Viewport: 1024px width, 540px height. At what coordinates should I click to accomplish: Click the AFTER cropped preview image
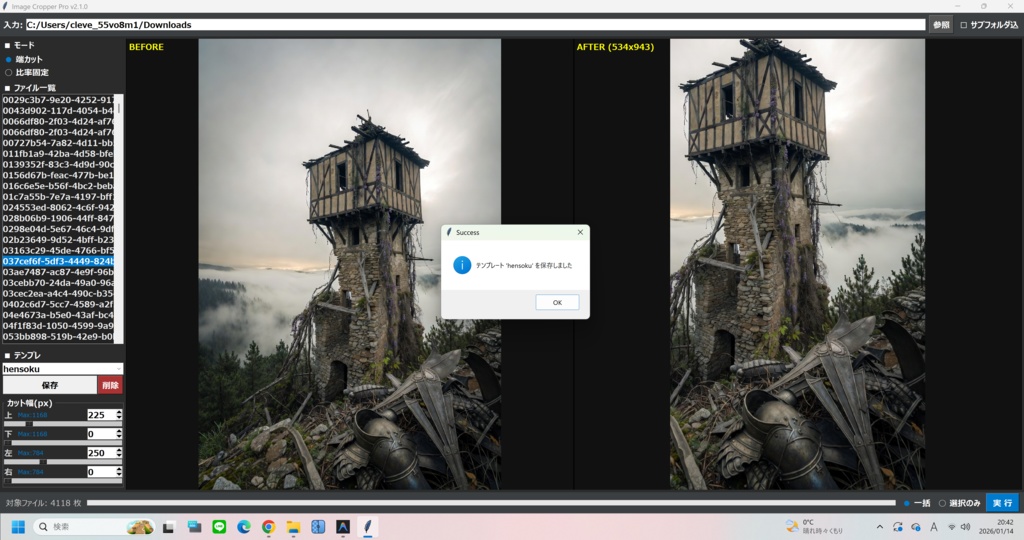pyautogui.click(x=797, y=264)
